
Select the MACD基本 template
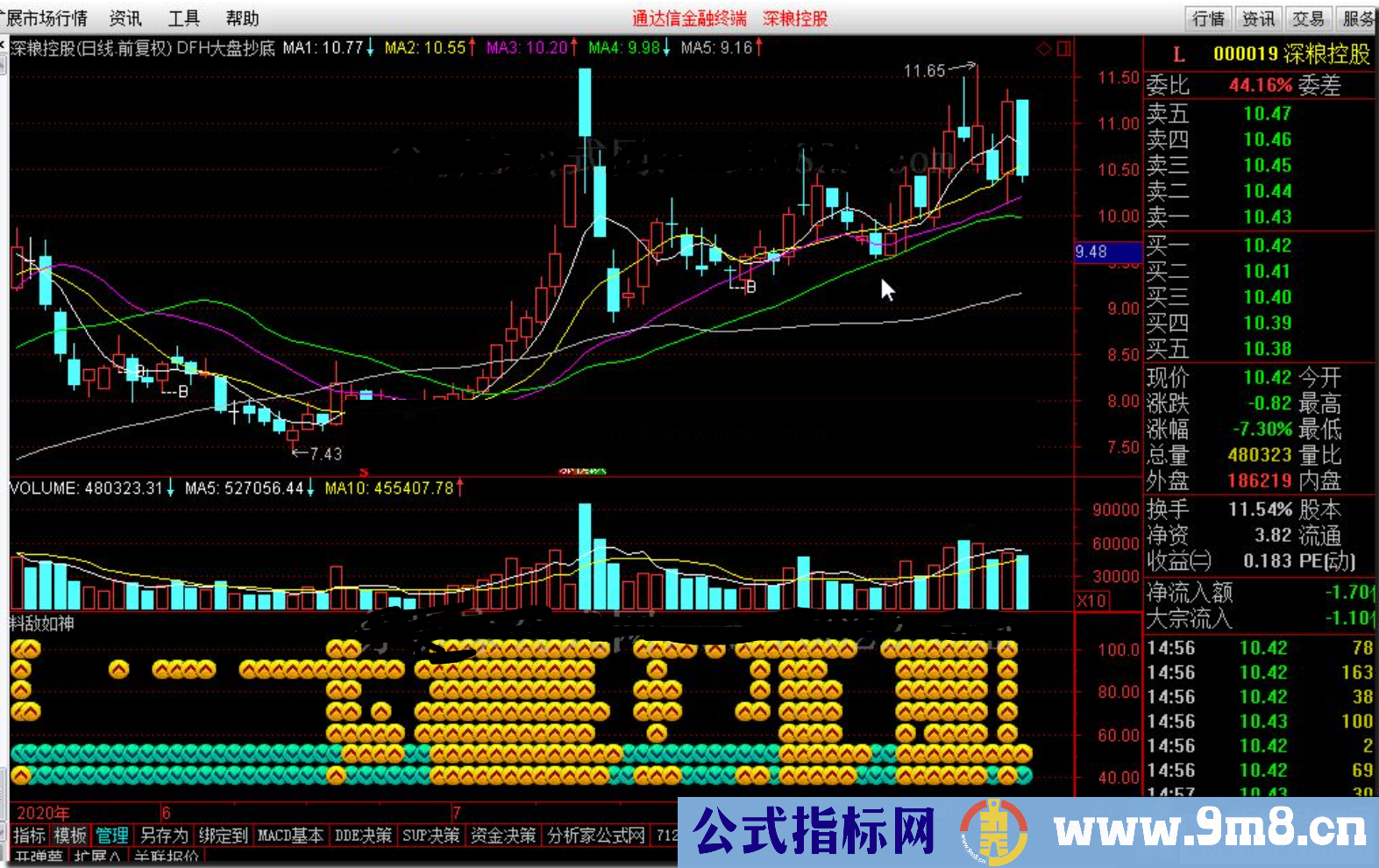290,836
